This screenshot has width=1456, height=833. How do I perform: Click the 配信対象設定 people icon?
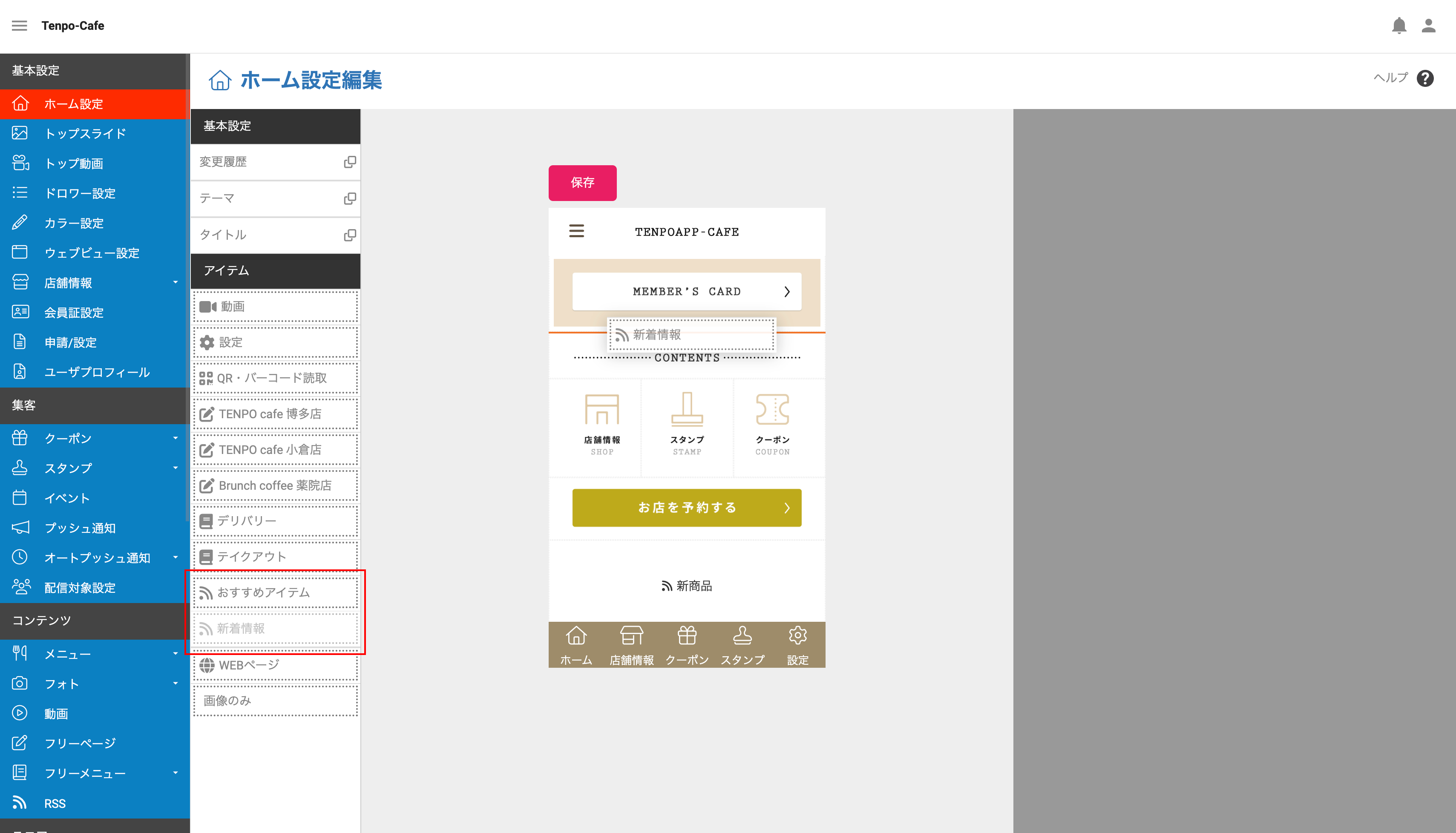(21, 586)
